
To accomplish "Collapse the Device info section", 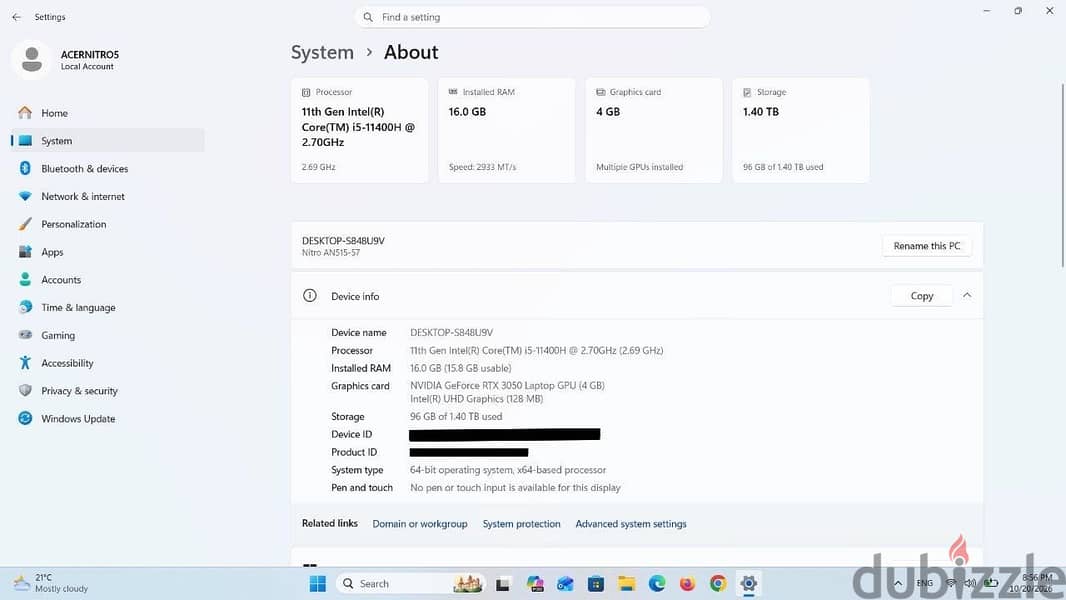I will [x=967, y=296].
